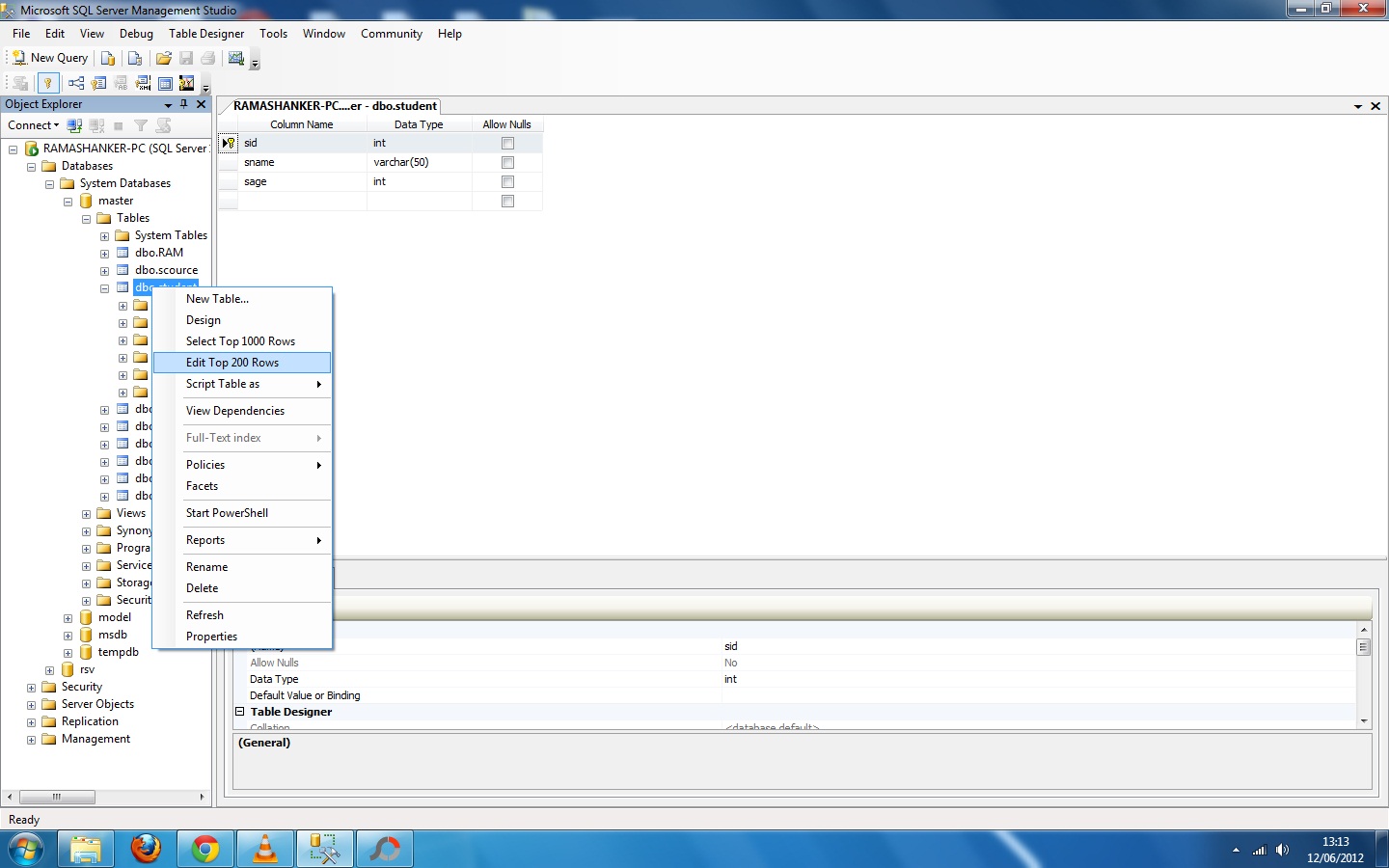Click the Manage XML Indexes icon
Screen dimensions: 1389x868
point(143,83)
